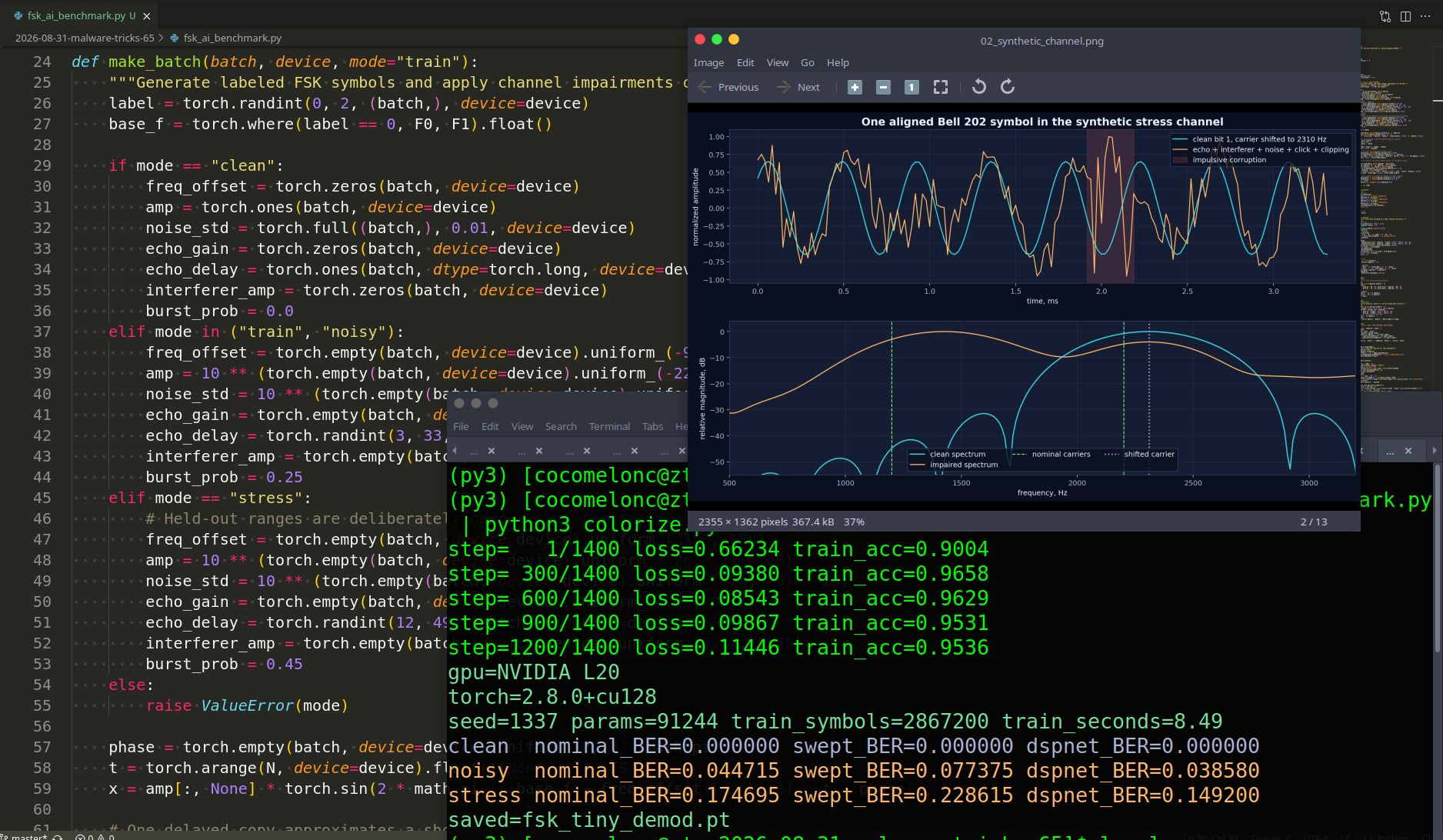The image size is (1443, 840).
Task: Fit image to window size
Action: pyautogui.click(x=941, y=88)
